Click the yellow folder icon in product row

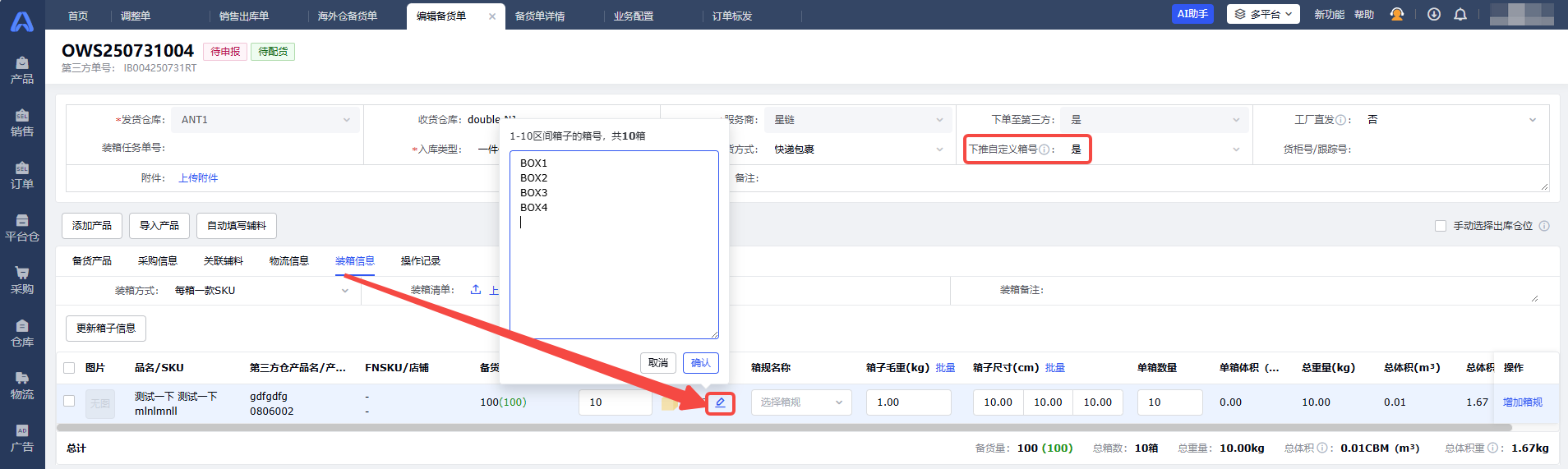[x=671, y=402]
